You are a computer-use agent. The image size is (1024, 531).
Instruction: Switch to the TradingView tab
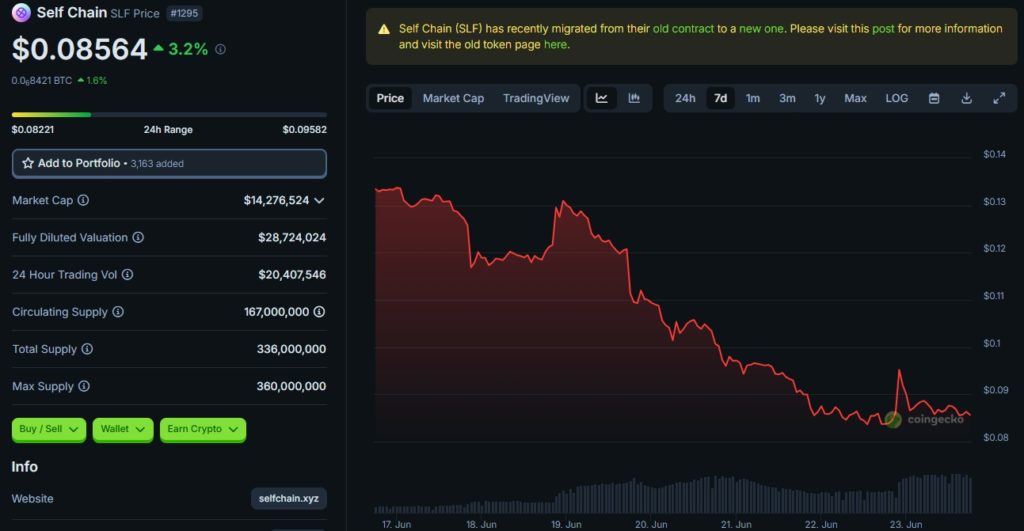(x=536, y=98)
